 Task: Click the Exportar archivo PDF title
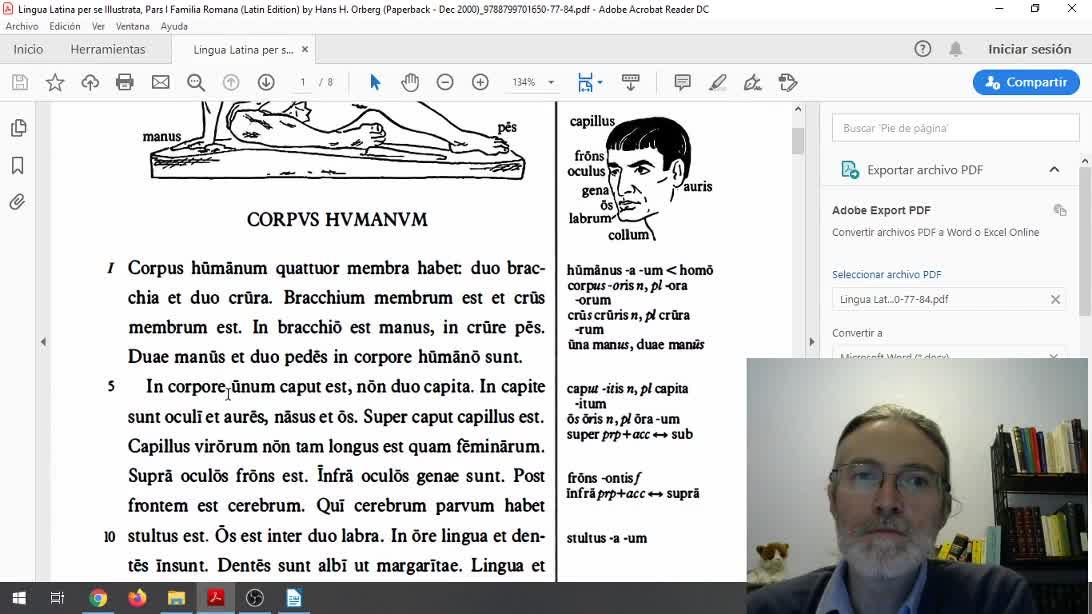(x=925, y=170)
